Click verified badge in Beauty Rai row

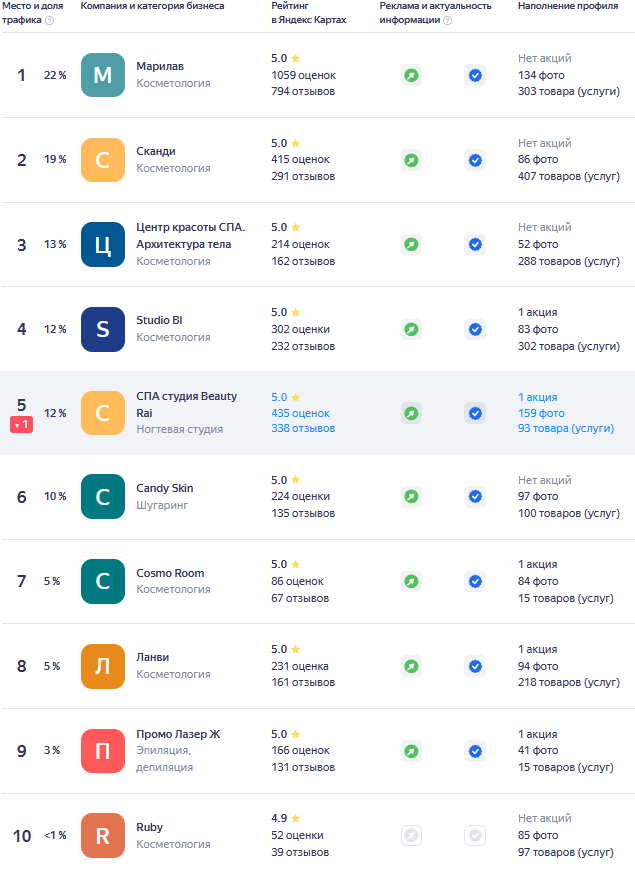click(x=475, y=414)
